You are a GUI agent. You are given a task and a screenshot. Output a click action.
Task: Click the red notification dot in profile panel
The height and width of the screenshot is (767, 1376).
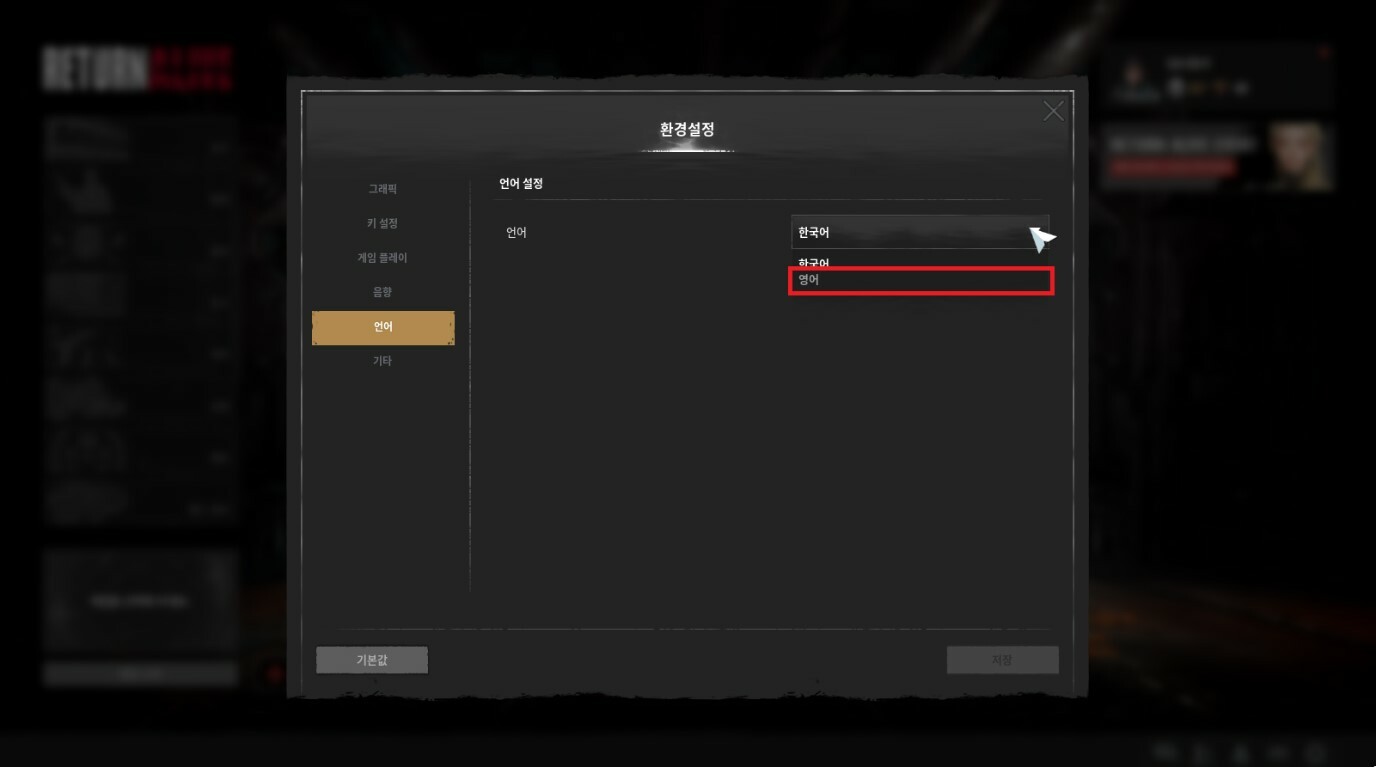pyautogui.click(x=1324, y=52)
